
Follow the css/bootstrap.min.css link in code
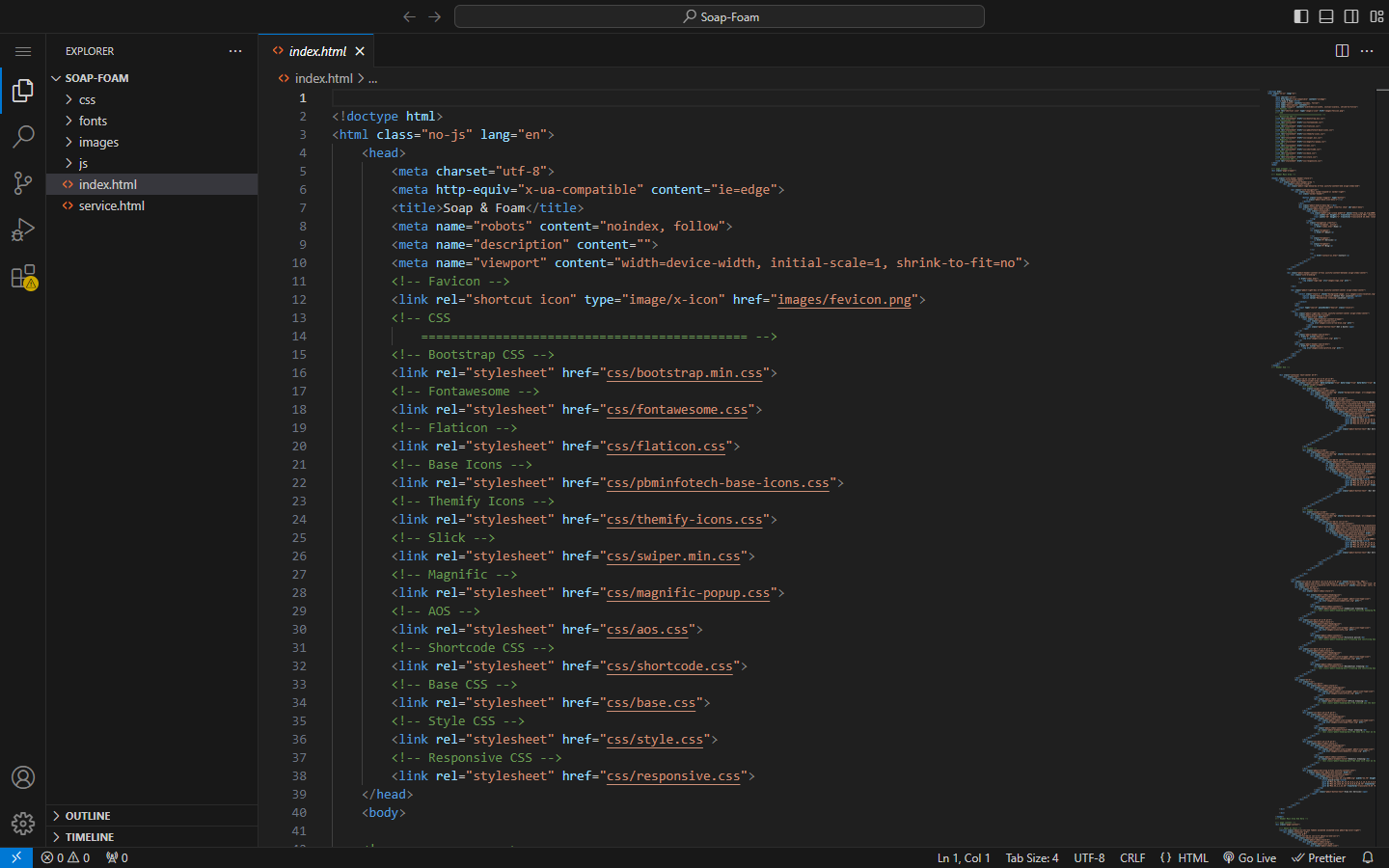684,373
